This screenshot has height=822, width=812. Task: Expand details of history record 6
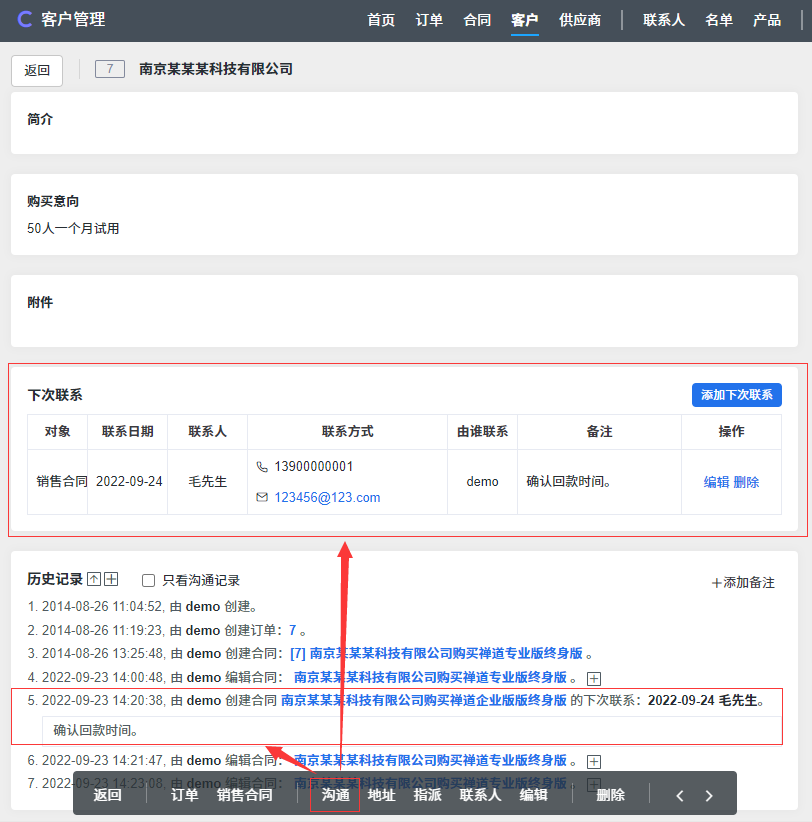coord(594,761)
